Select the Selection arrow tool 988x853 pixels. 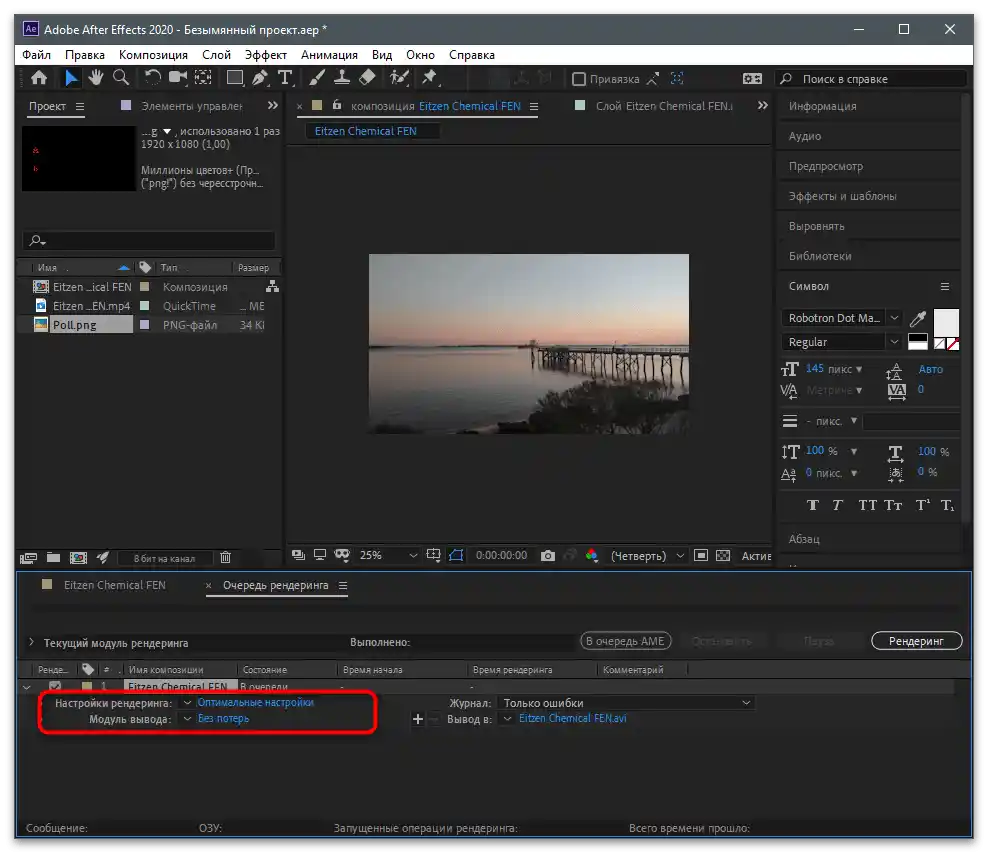[71, 77]
